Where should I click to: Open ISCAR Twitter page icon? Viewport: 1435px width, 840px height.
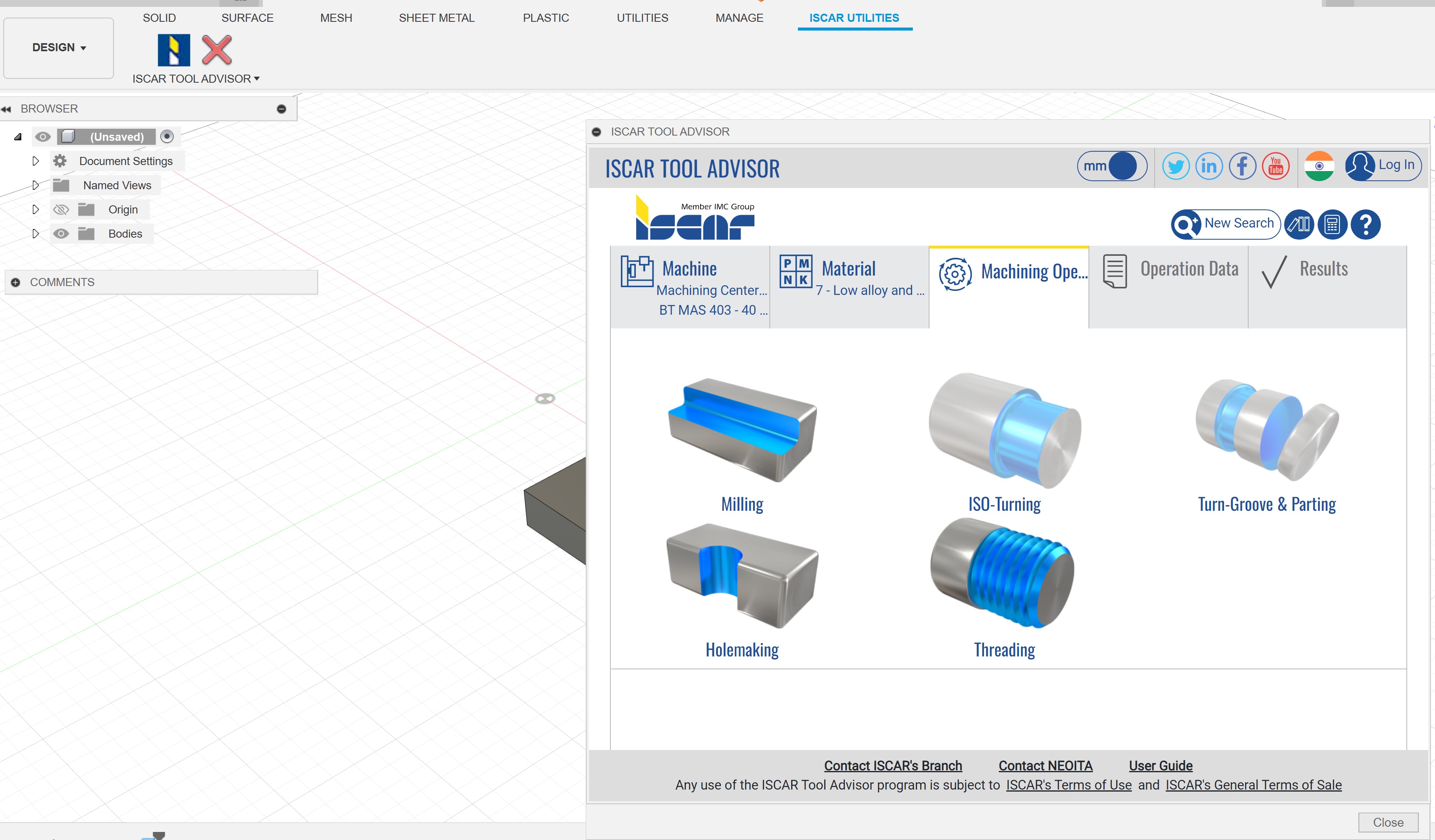tap(1175, 166)
